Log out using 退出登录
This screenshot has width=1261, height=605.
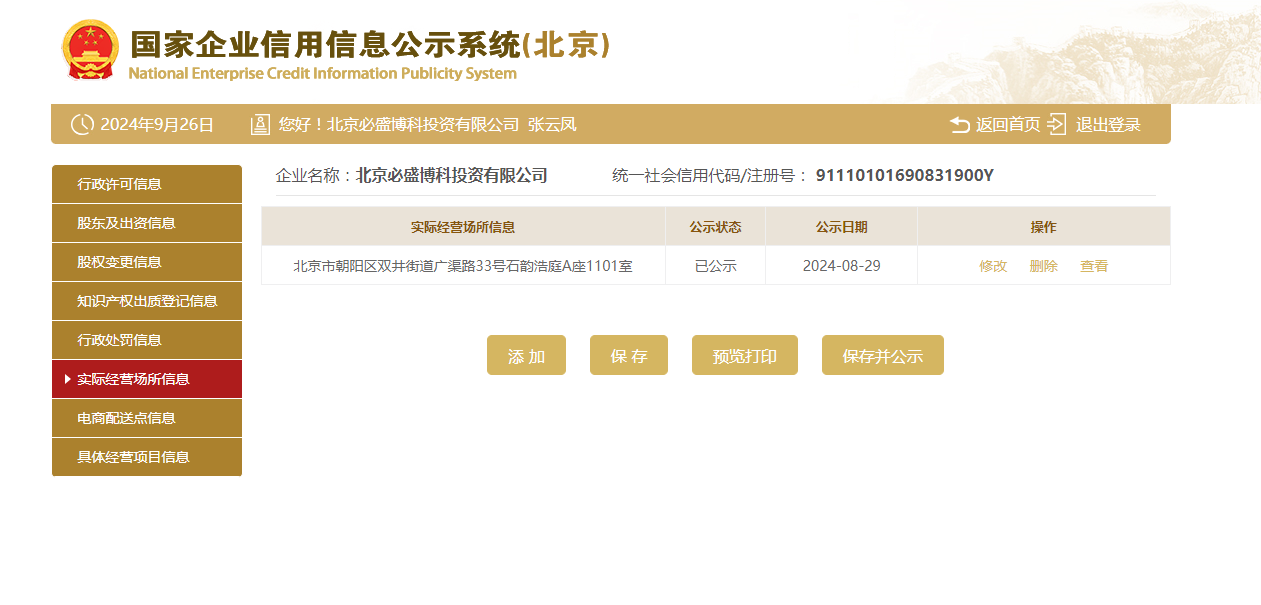pos(1108,125)
